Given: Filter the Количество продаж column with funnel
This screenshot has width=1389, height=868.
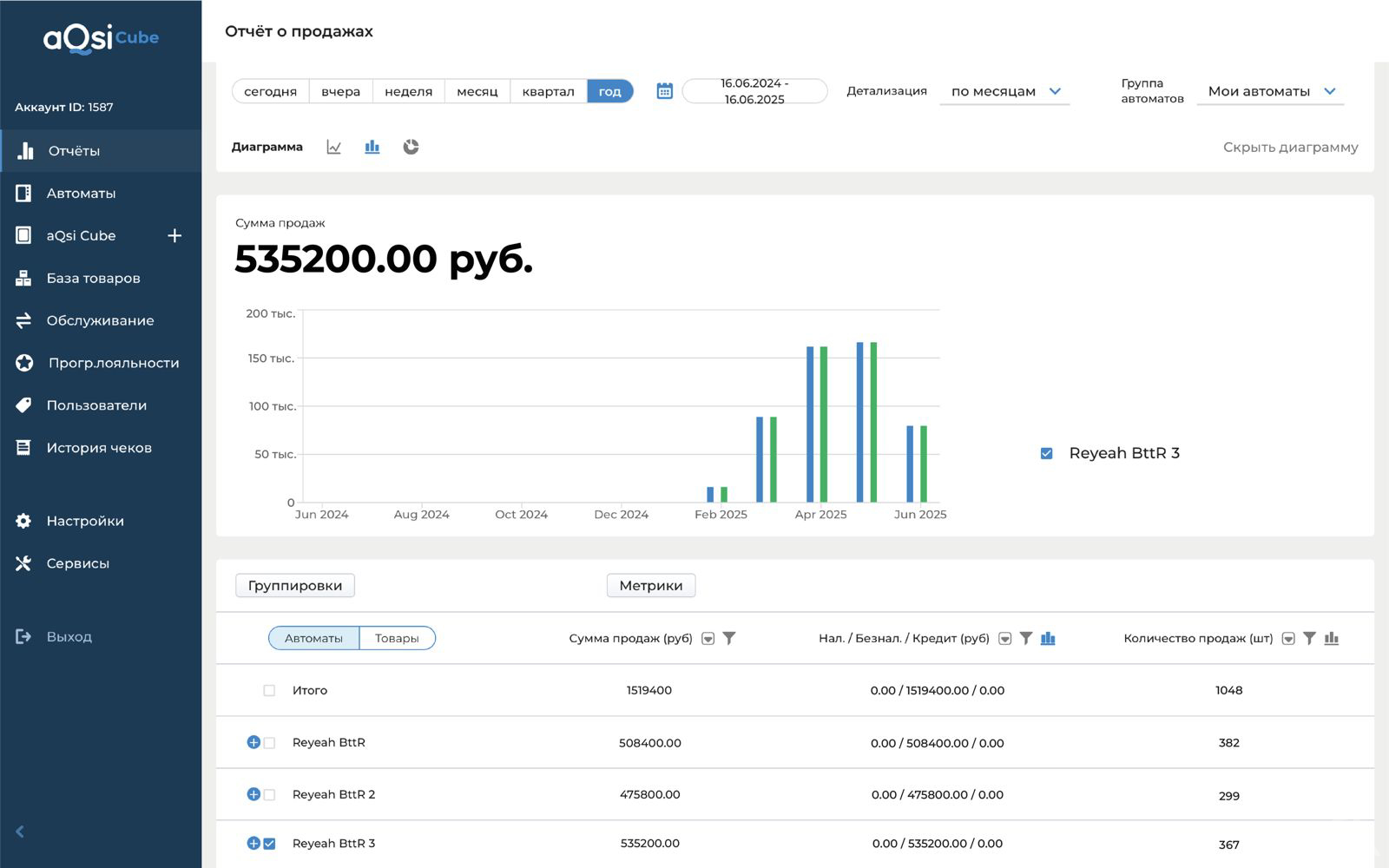Looking at the screenshot, I should (x=1309, y=638).
